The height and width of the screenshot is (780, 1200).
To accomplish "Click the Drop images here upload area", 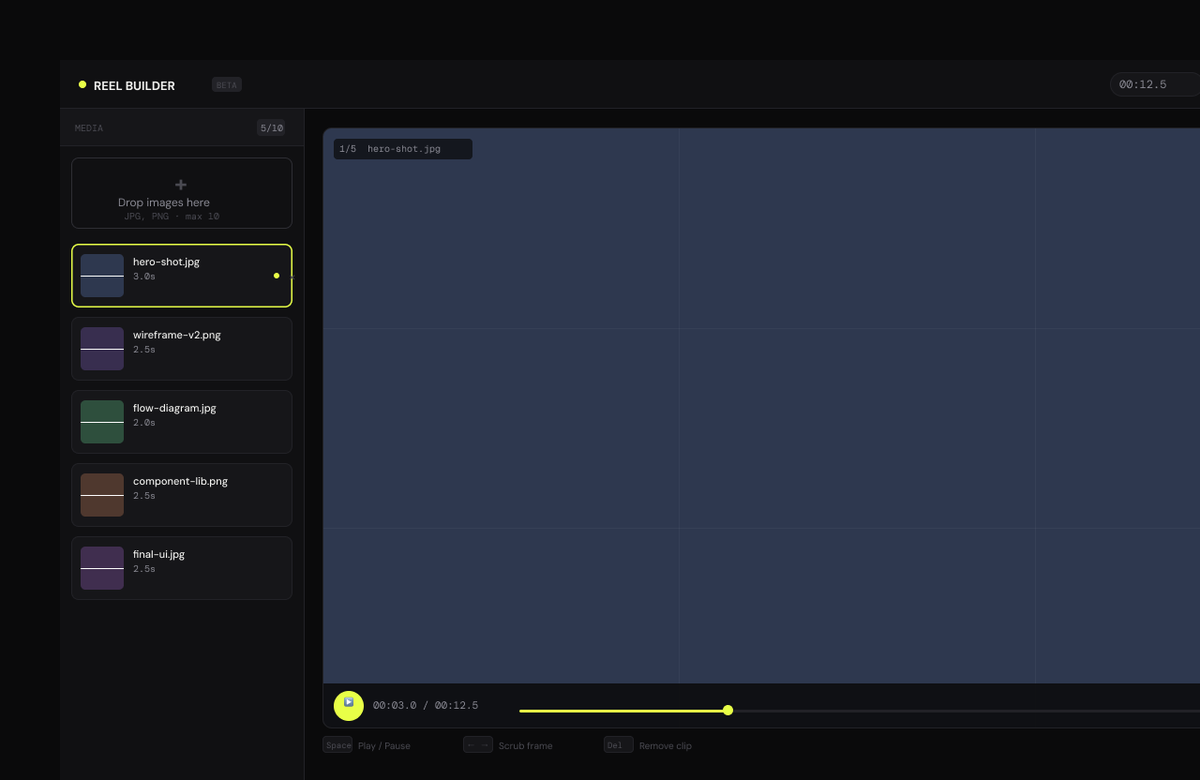I will point(182,193).
